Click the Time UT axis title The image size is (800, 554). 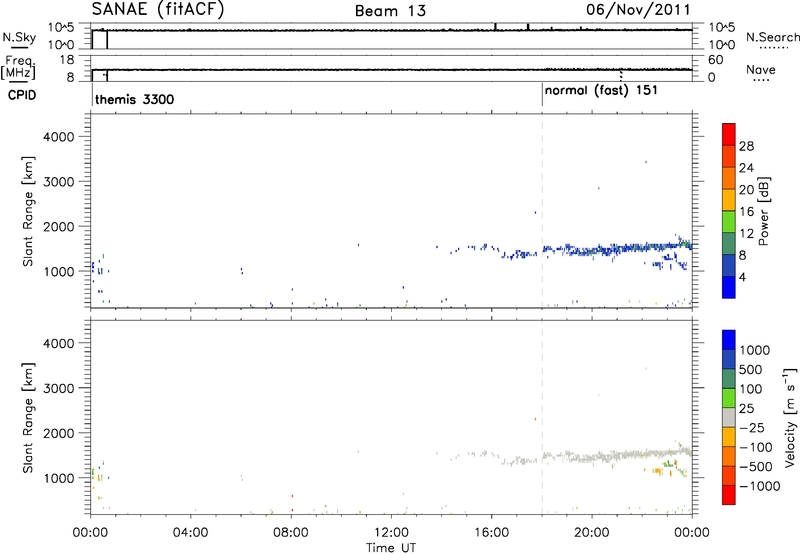point(391,548)
